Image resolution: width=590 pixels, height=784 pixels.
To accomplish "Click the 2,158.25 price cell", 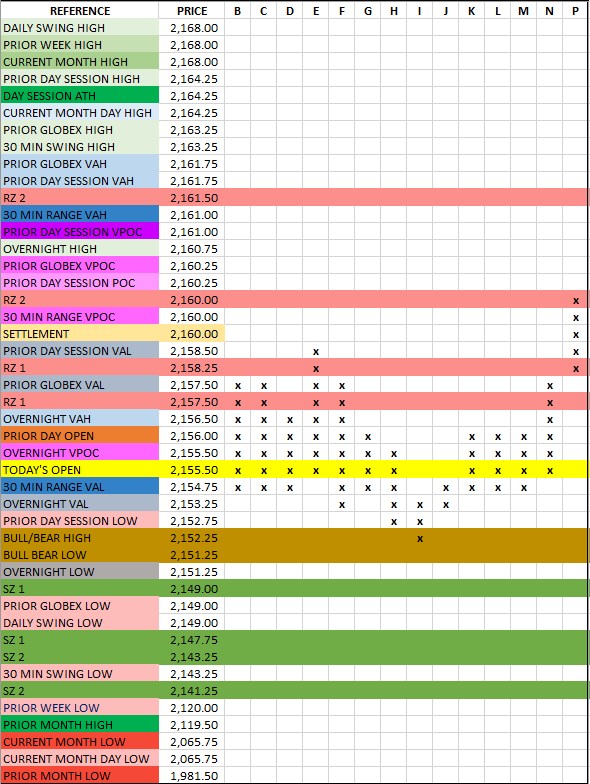I will pos(192,368).
